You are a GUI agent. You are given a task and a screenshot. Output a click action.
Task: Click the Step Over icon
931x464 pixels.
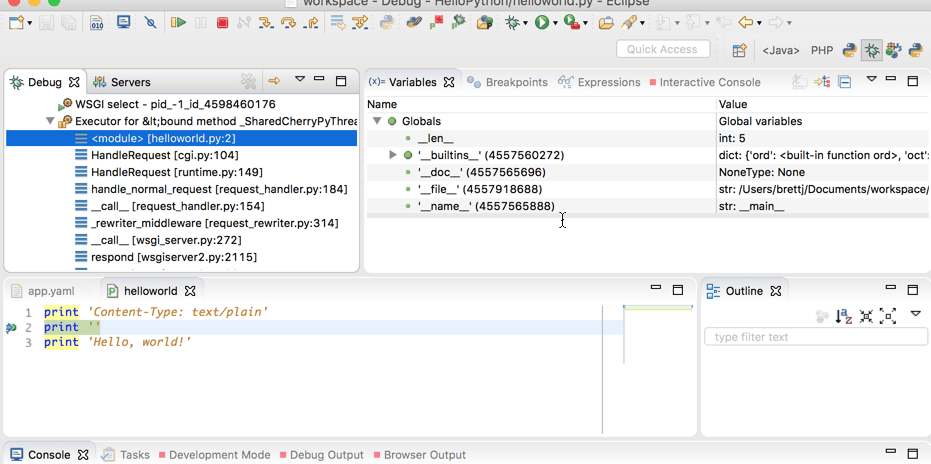pos(288,22)
